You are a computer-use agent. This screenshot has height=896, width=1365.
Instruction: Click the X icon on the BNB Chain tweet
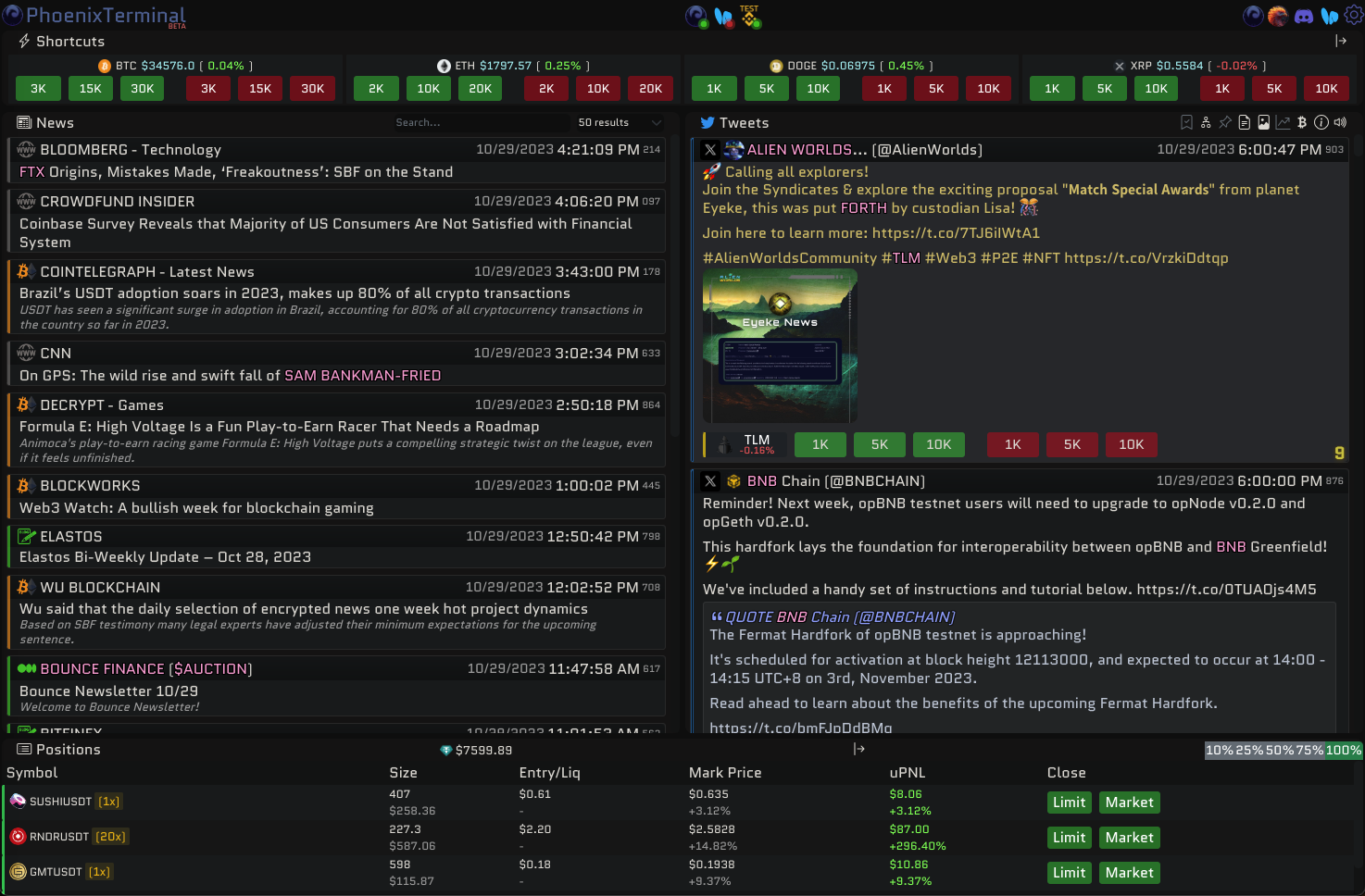(710, 480)
